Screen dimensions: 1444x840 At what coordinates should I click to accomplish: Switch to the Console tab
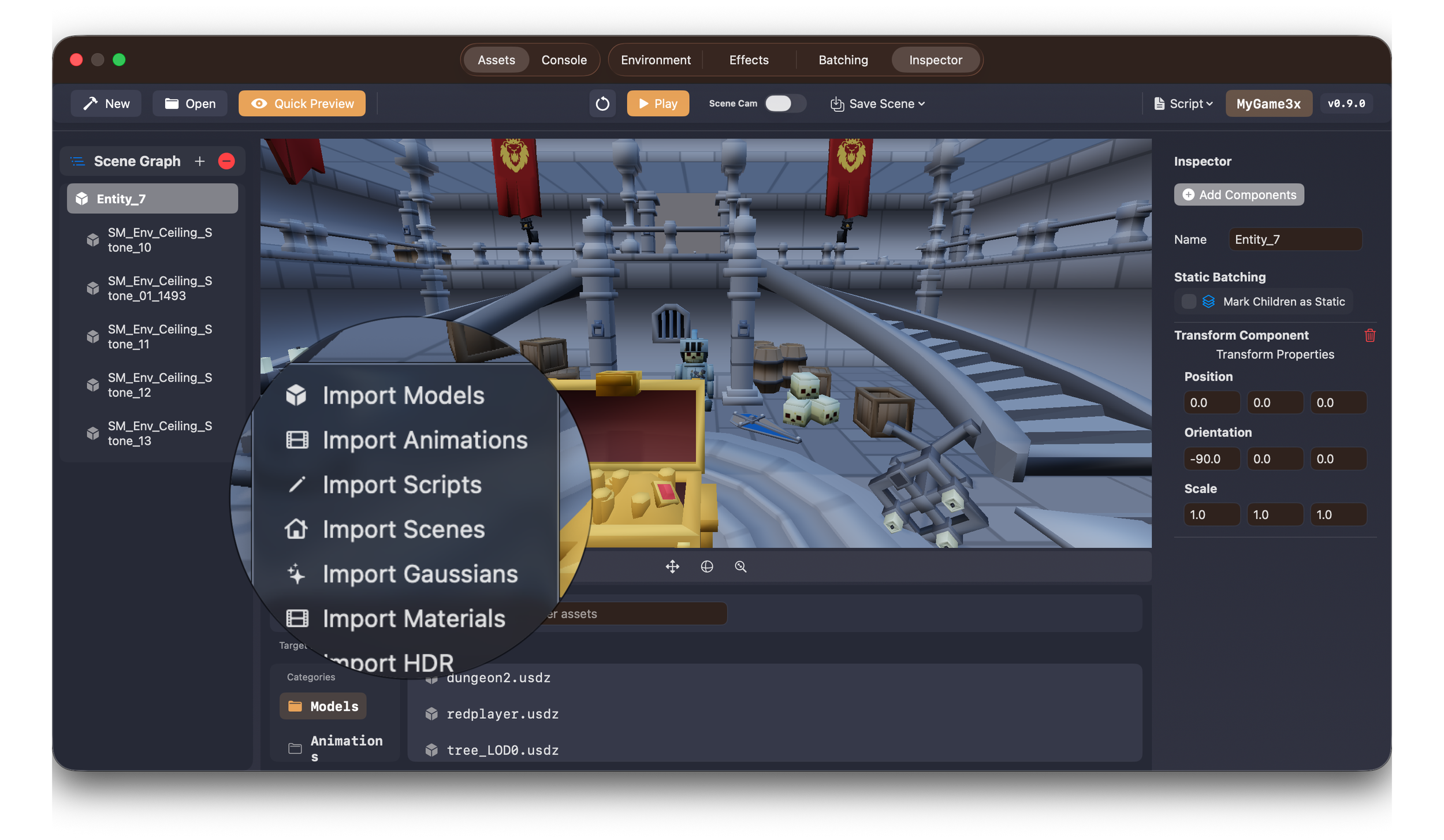[564, 60]
